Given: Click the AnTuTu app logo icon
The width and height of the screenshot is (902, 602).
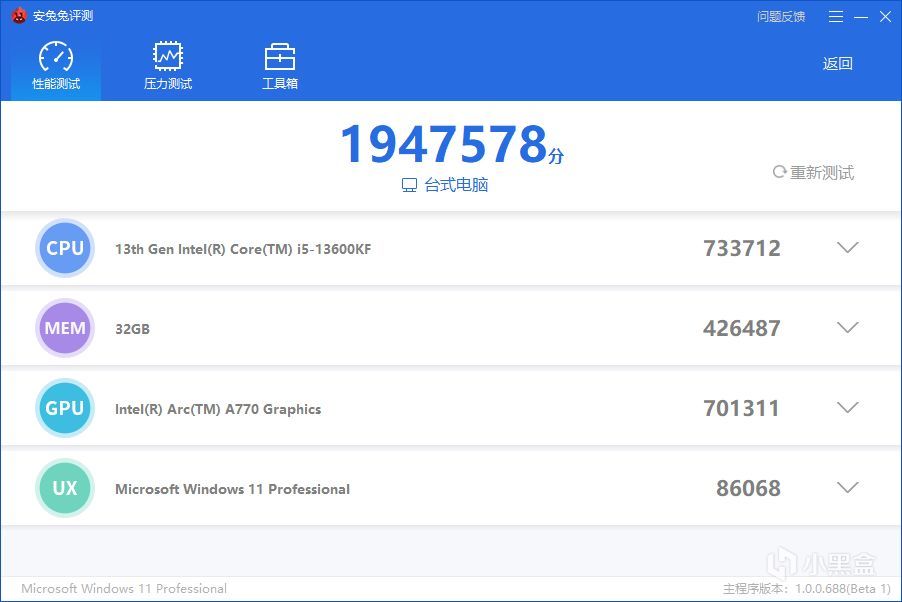Looking at the screenshot, I should point(19,16).
